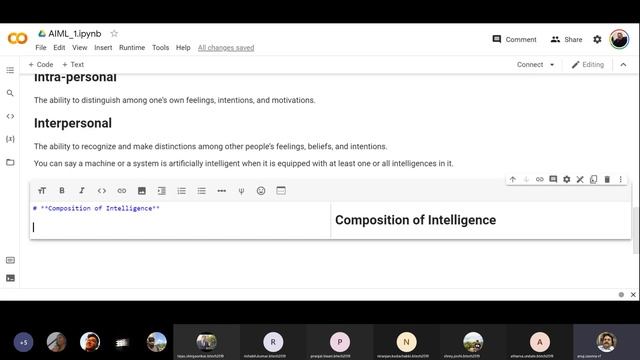The height and width of the screenshot is (360, 640).
Task: Add a comment on the cell
Action: 553,179
